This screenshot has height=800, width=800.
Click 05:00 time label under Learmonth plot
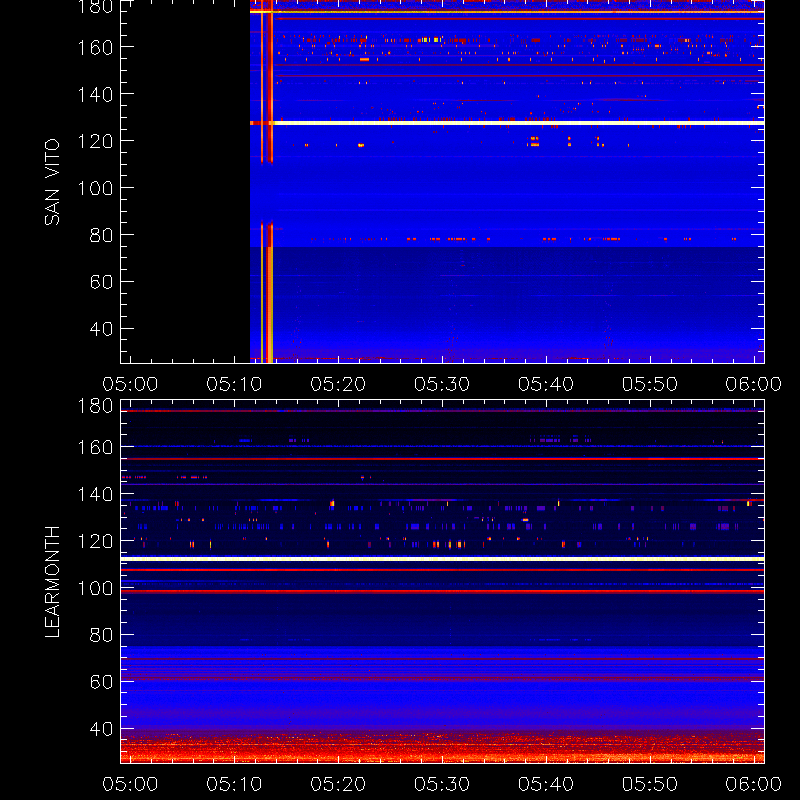pyautogui.click(x=130, y=784)
